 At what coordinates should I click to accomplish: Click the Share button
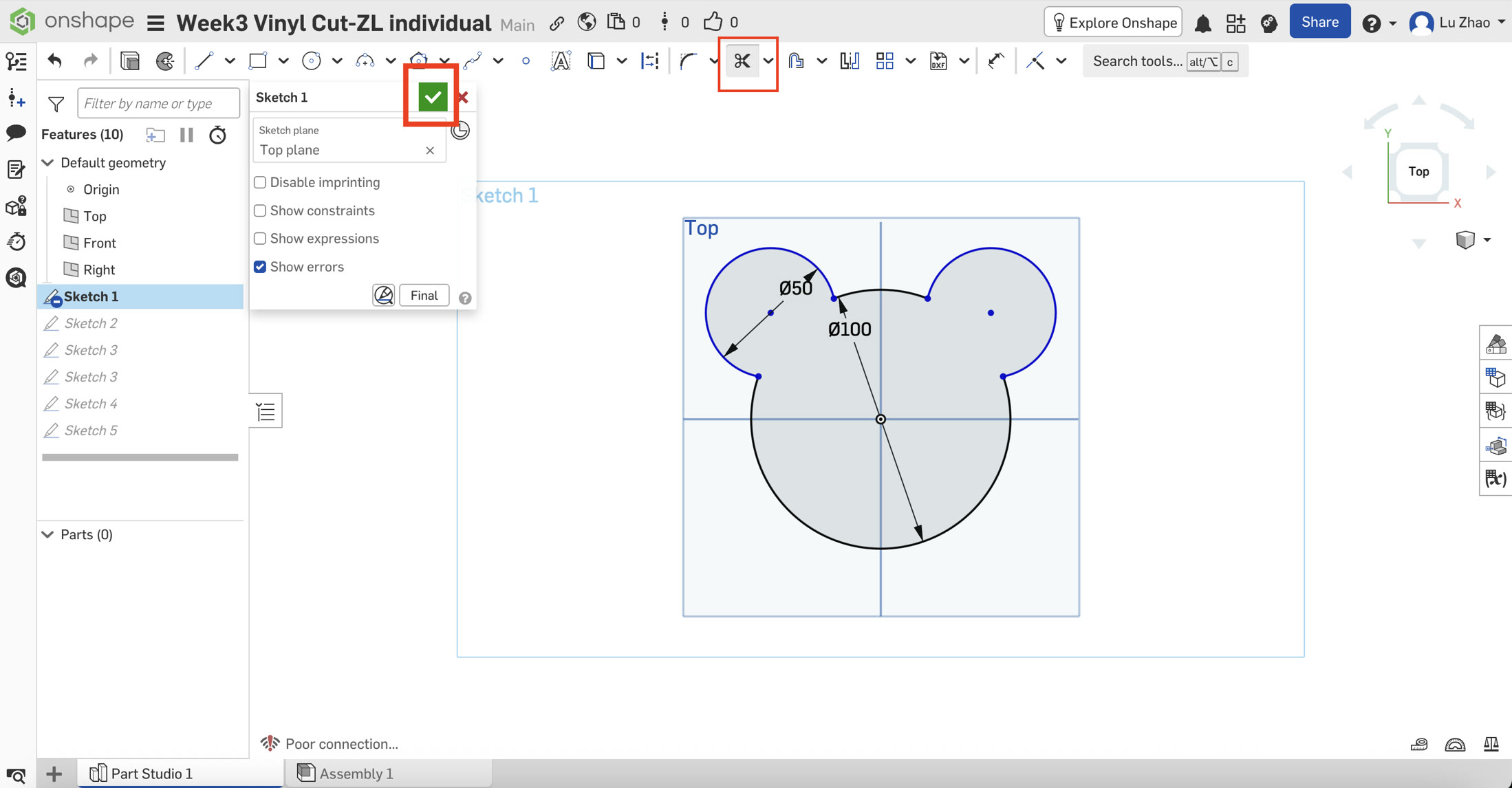(1319, 22)
